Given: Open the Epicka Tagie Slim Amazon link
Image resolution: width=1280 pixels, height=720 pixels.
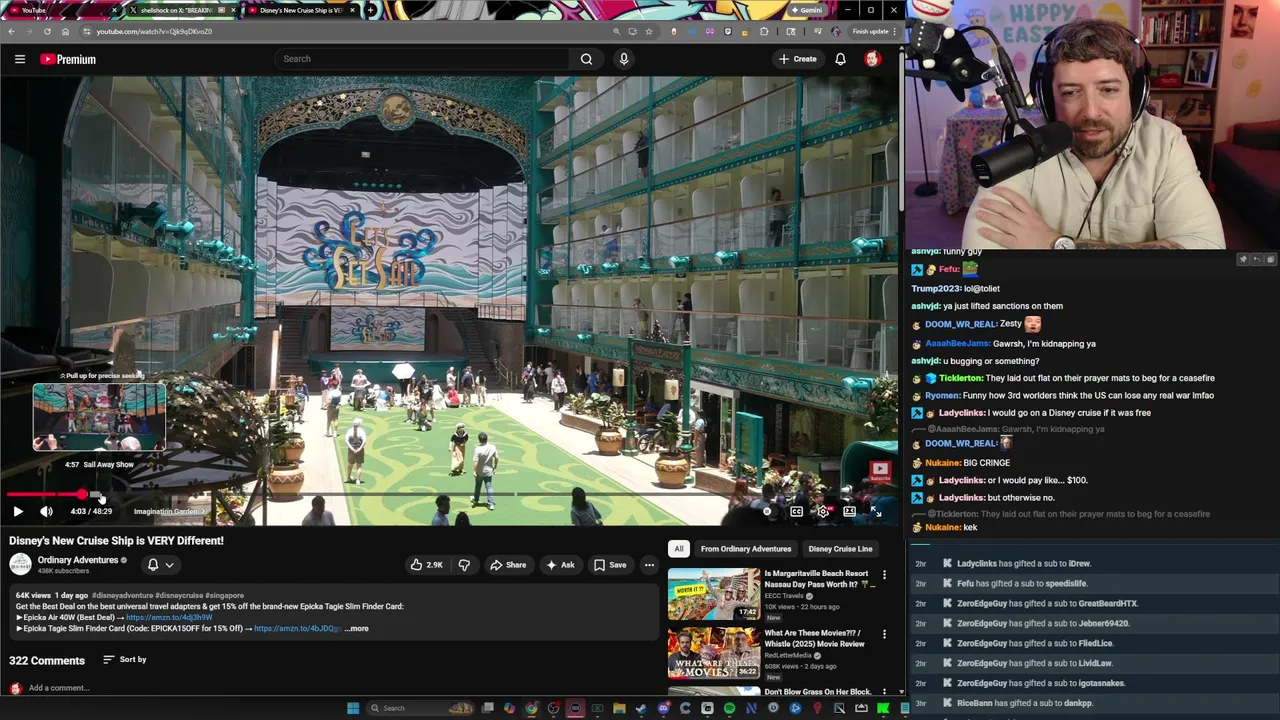Looking at the screenshot, I should coord(297,628).
